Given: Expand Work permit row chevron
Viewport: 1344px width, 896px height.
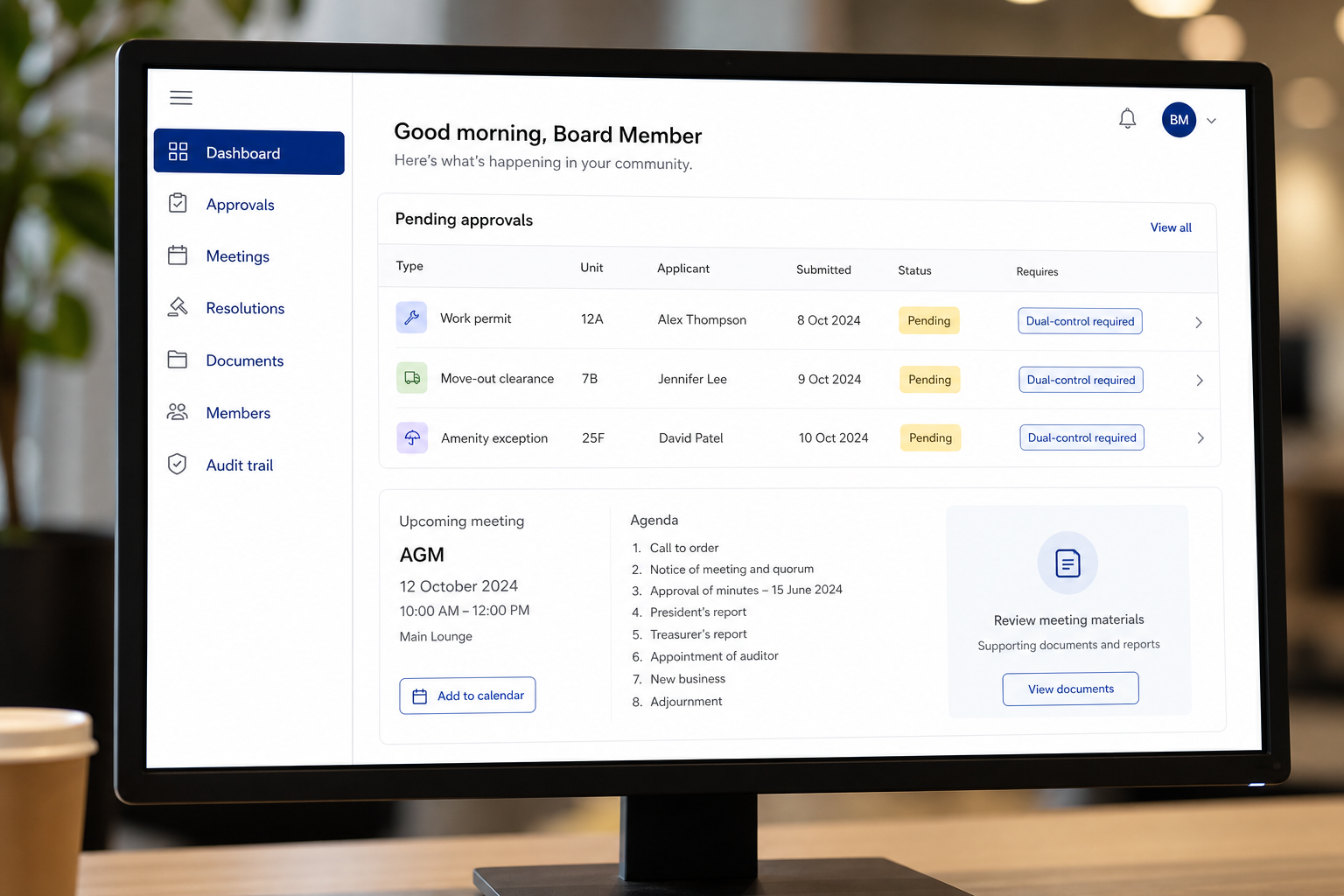Looking at the screenshot, I should coord(1199,322).
